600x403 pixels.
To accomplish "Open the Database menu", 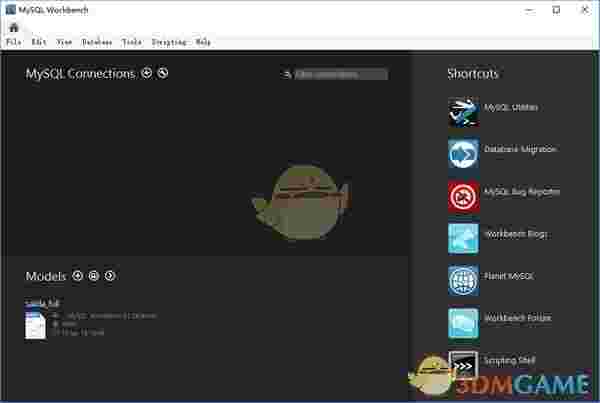I will (x=97, y=42).
